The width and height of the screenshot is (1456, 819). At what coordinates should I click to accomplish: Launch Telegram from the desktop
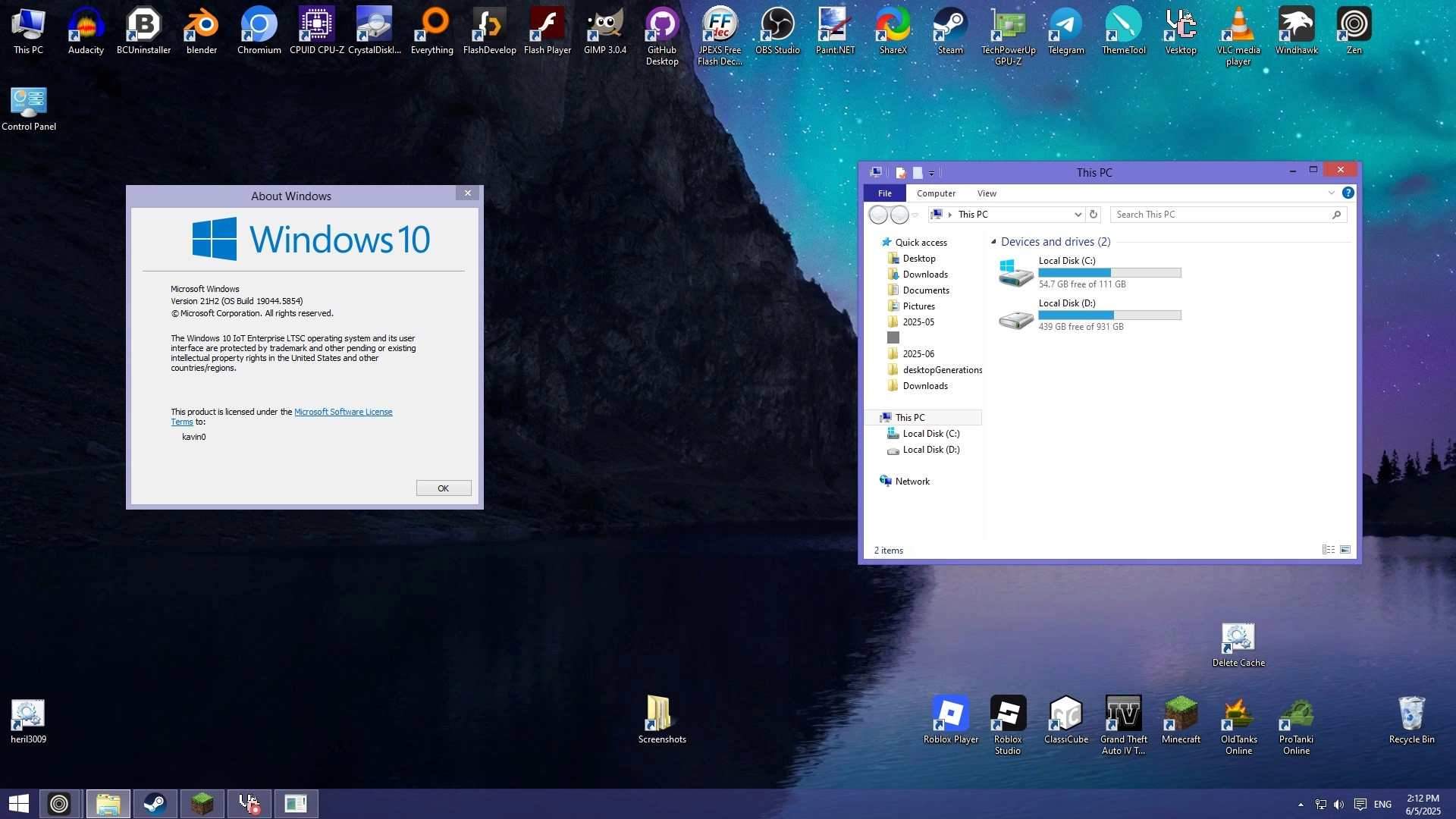tap(1066, 31)
